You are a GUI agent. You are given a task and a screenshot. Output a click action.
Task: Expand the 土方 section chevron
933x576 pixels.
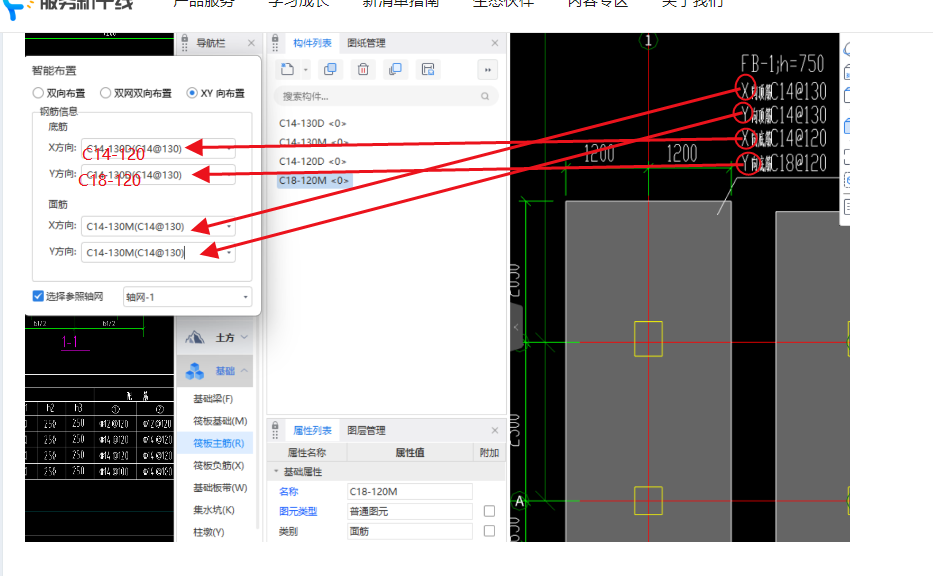[245, 337]
